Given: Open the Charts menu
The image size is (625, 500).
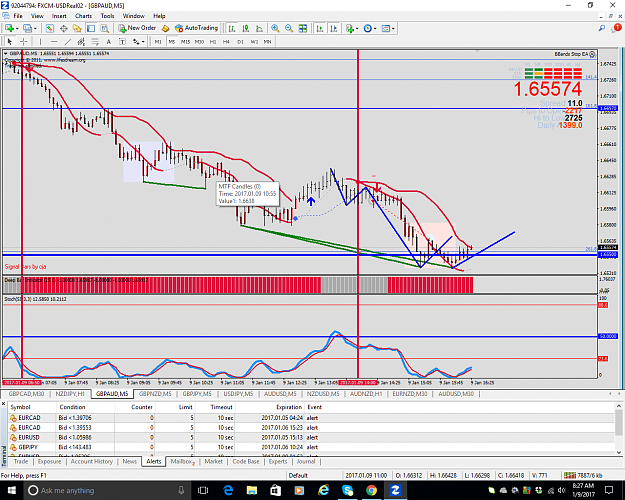Looking at the screenshot, I should pos(83,16).
